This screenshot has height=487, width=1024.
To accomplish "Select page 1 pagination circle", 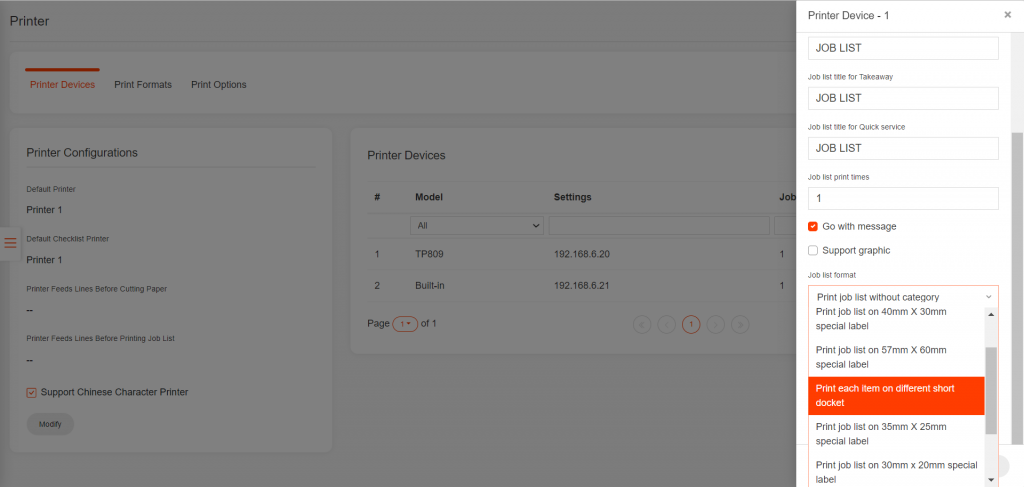I will [x=691, y=324].
